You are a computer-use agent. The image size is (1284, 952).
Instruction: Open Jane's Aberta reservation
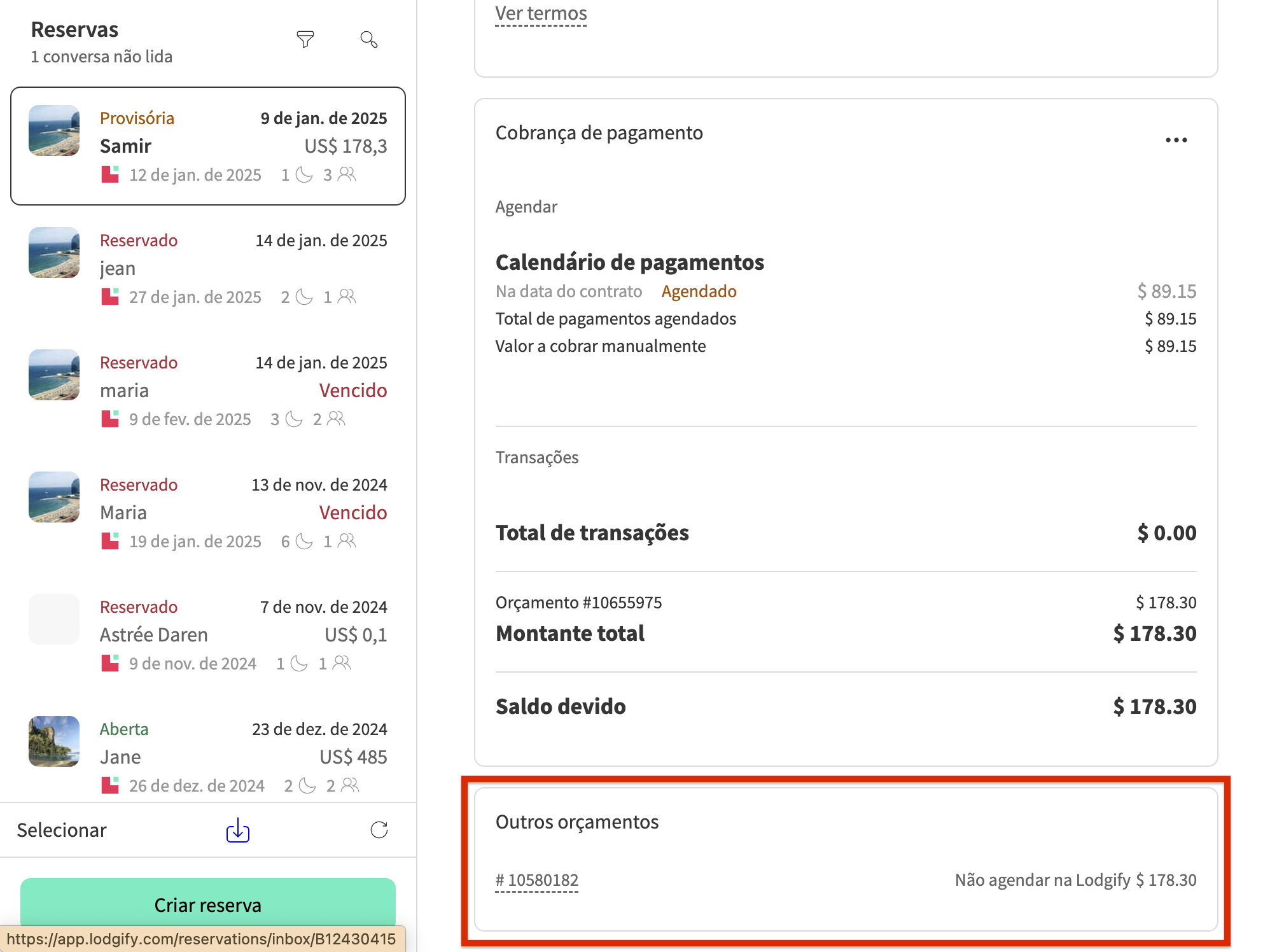point(208,756)
